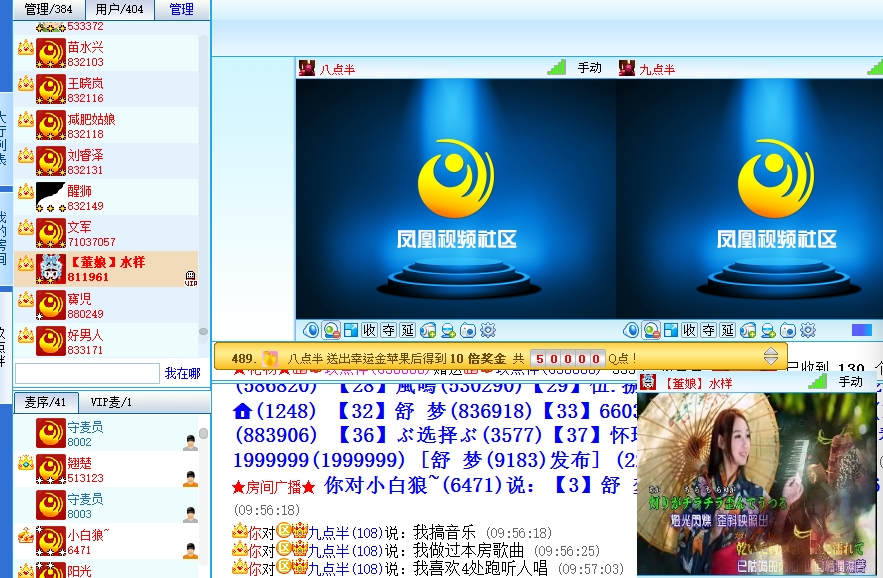Click the orange person icon on 翘楚 row
The width and height of the screenshot is (883, 578).
[190, 479]
